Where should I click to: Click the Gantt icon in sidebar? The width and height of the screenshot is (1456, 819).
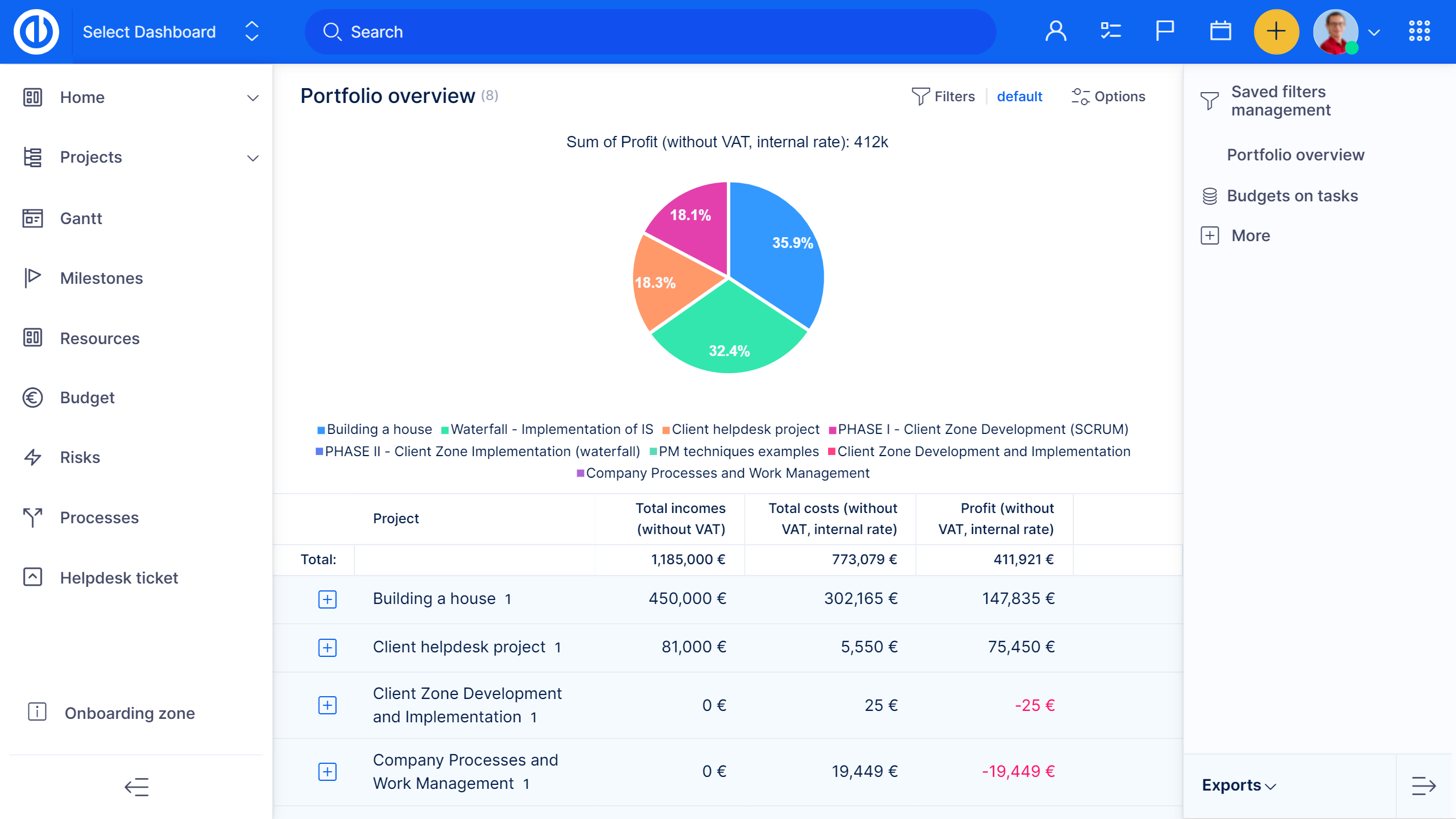(x=32, y=218)
